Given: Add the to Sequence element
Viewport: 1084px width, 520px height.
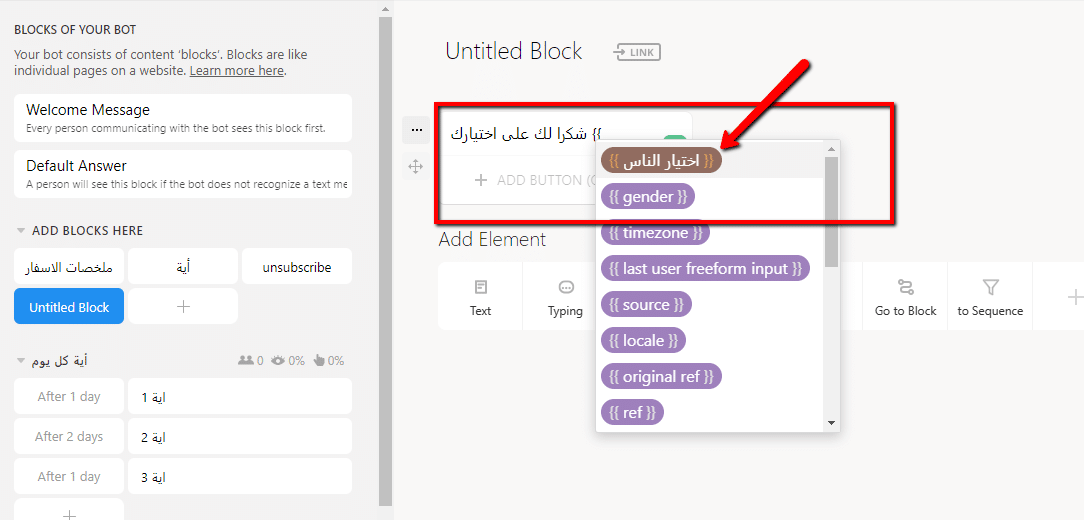Looking at the screenshot, I should 990,297.
